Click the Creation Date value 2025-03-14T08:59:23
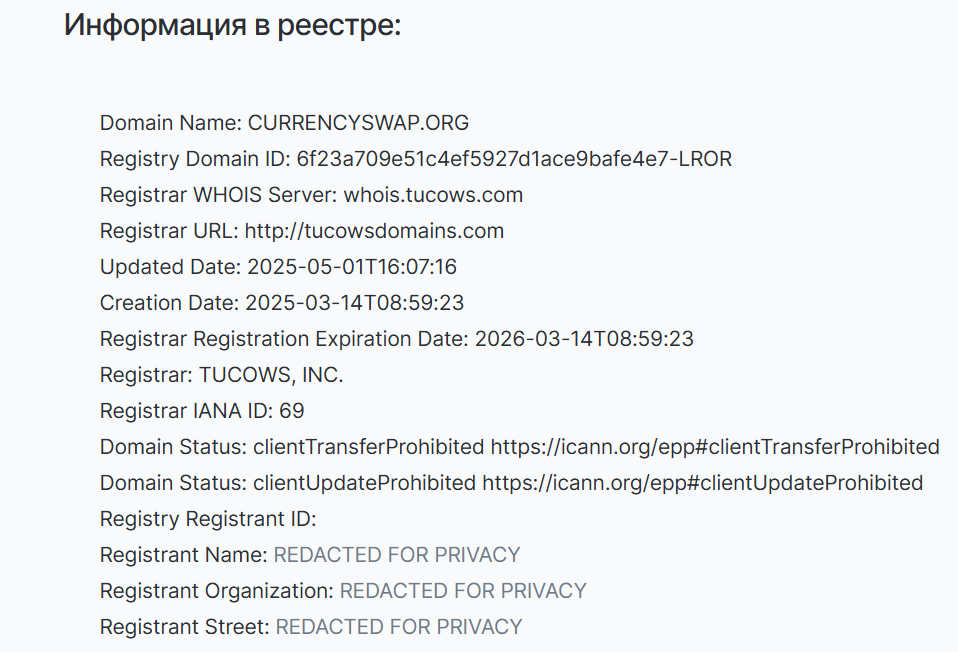This screenshot has height=652, width=958. pyautogui.click(x=355, y=303)
